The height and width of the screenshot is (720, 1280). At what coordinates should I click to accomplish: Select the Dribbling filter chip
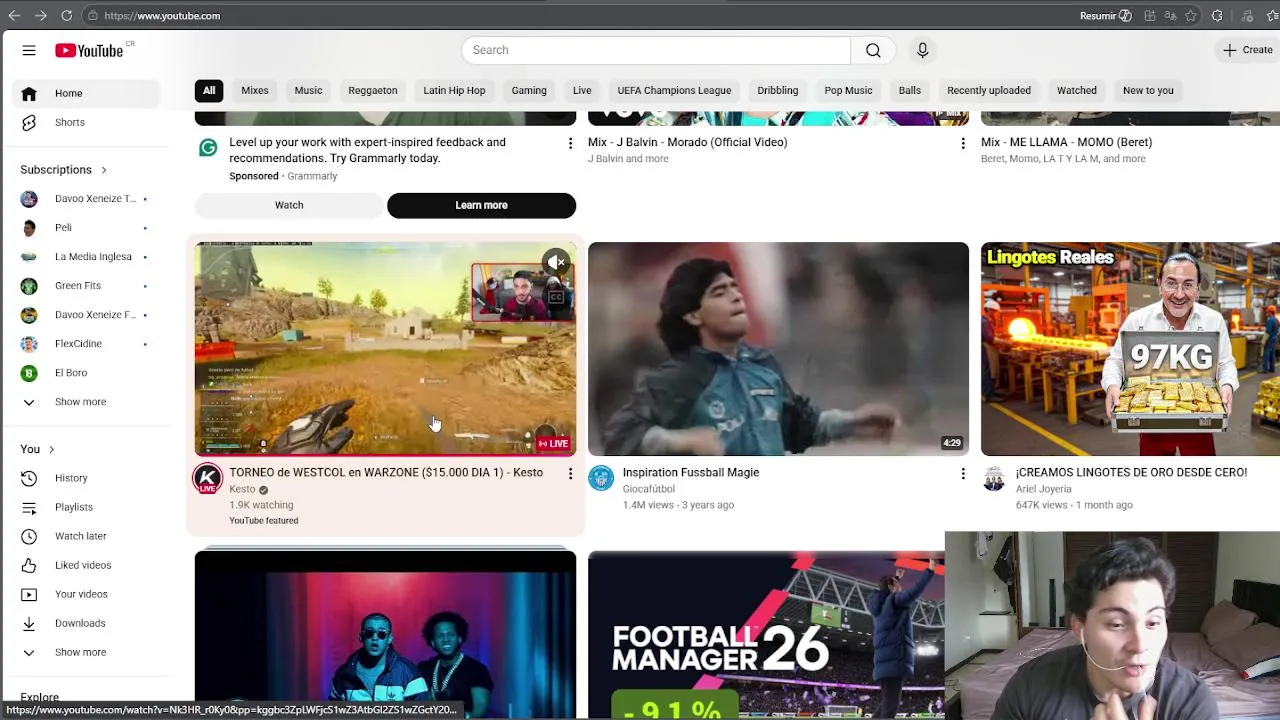click(x=777, y=90)
